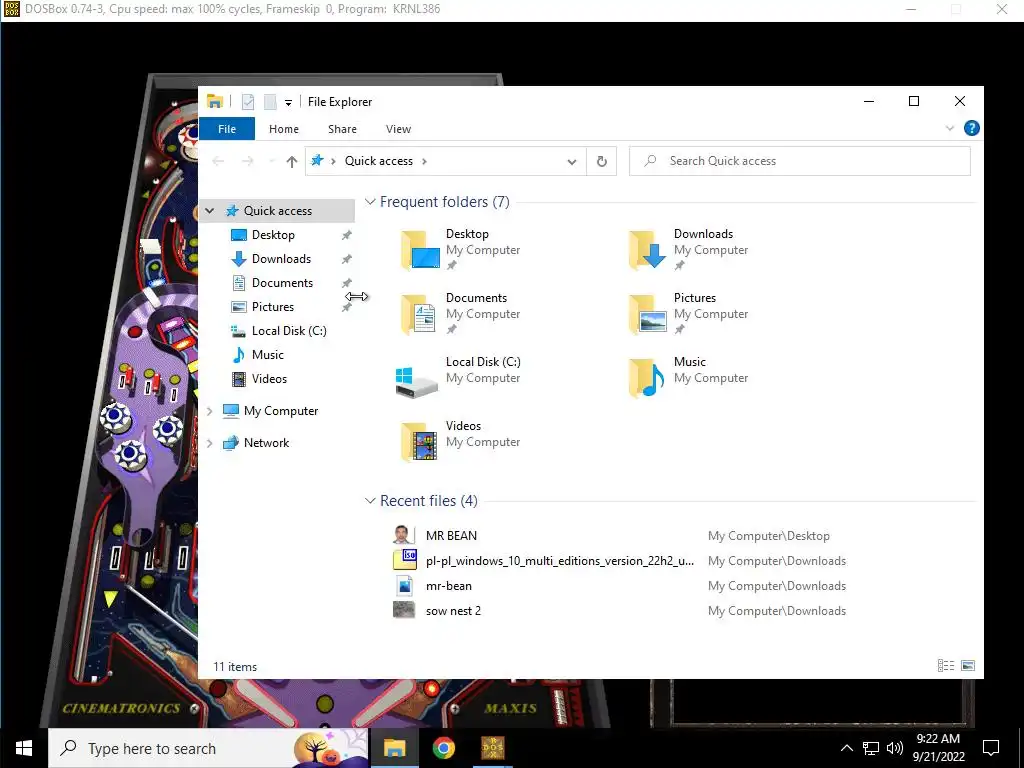
Task: Open the notification center icon
Action: pos(991,748)
